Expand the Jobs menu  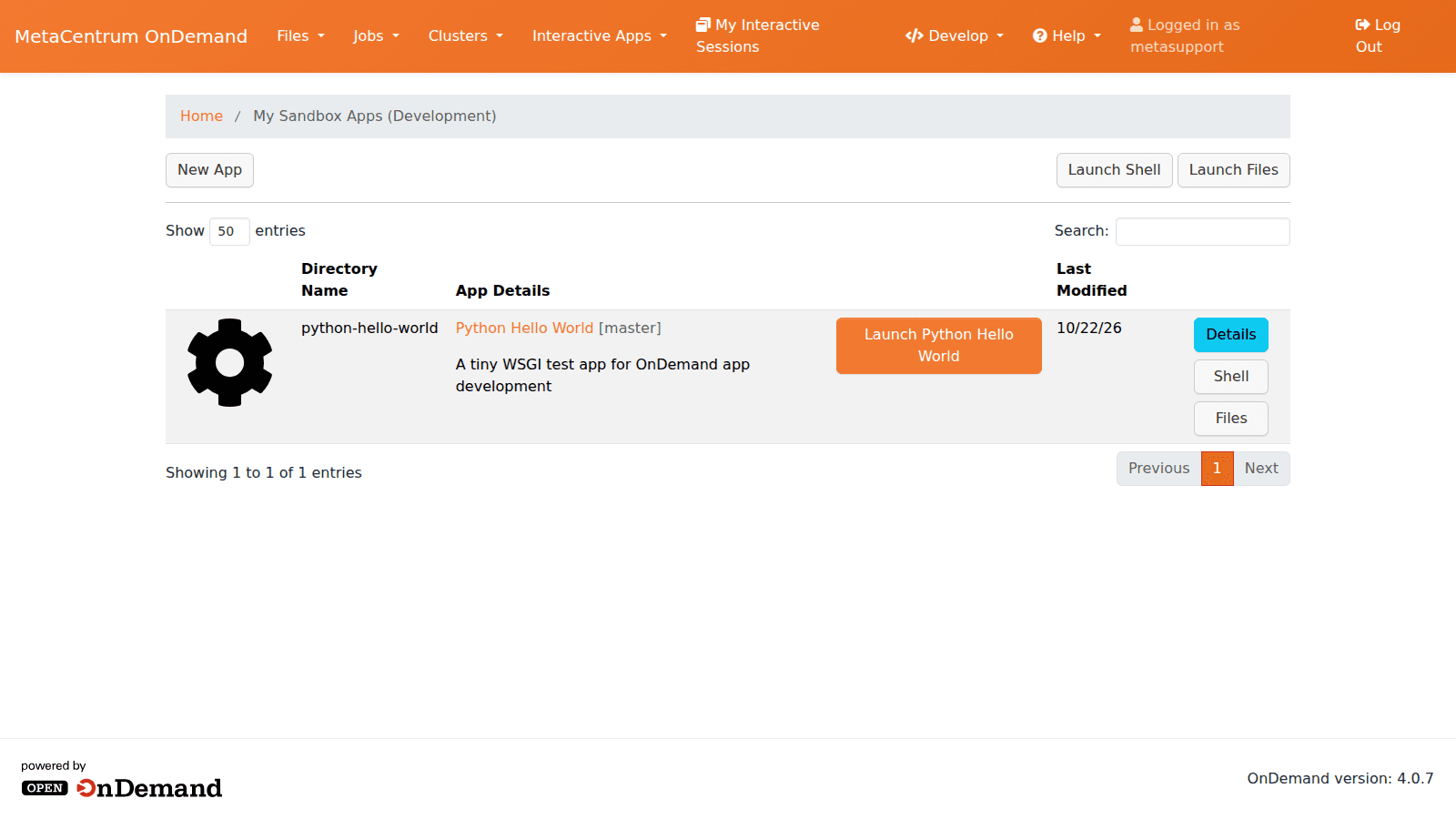[376, 36]
